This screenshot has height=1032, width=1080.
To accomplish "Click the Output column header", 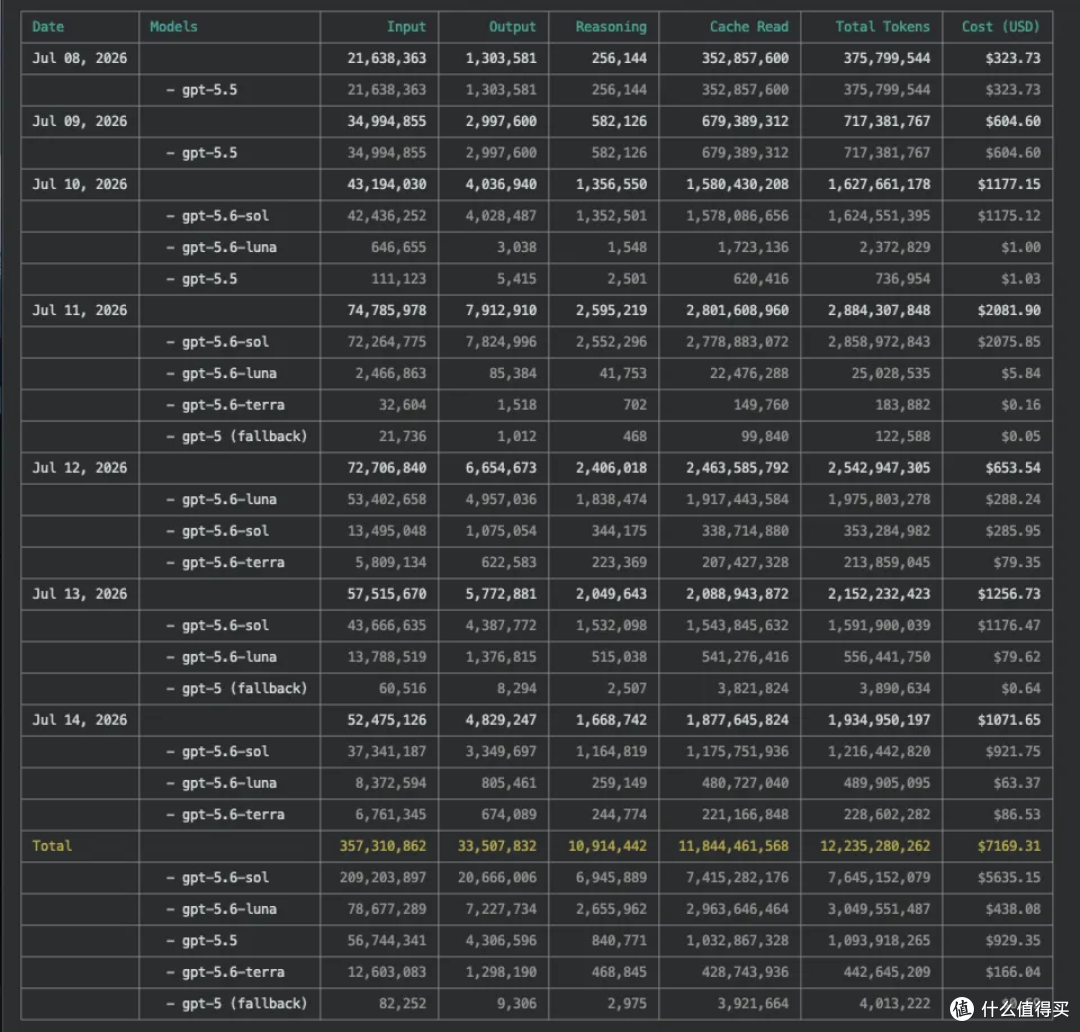I will [512, 27].
